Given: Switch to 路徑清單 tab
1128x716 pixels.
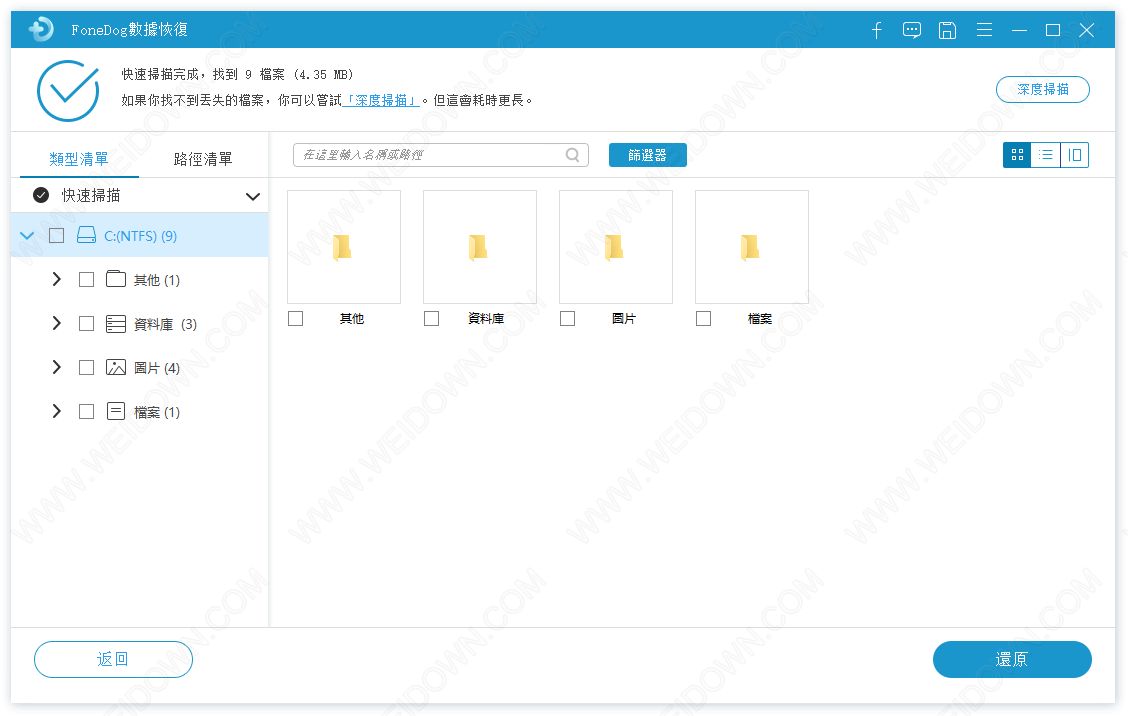Looking at the screenshot, I should [203, 159].
